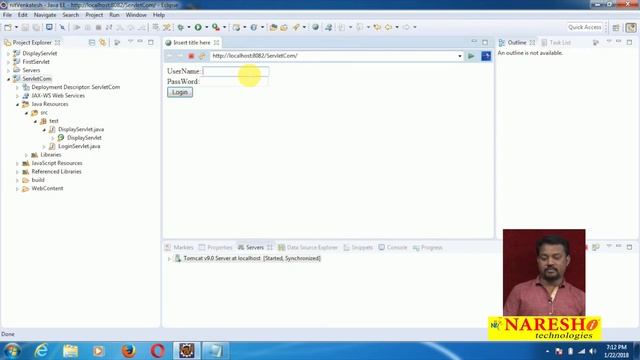Image resolution: width=640 pixels, height=360 pixels.
Task: Click the Login button
Action: 180,92
